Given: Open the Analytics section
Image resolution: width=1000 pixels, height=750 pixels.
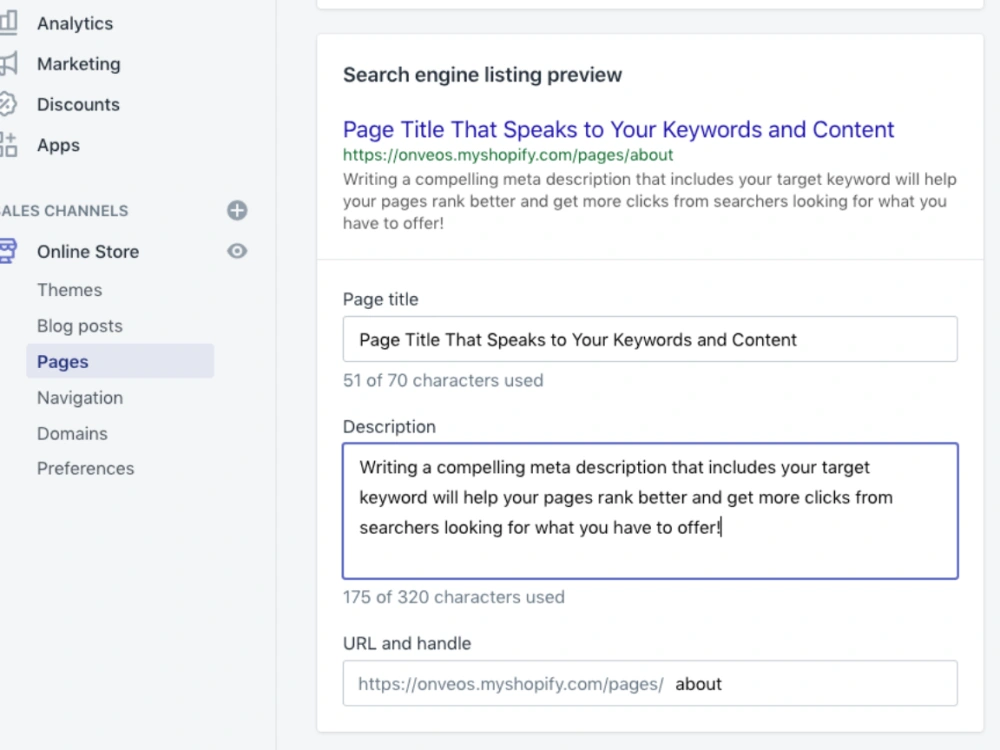Looking at the screenshot, I should (x=75, y=24).
